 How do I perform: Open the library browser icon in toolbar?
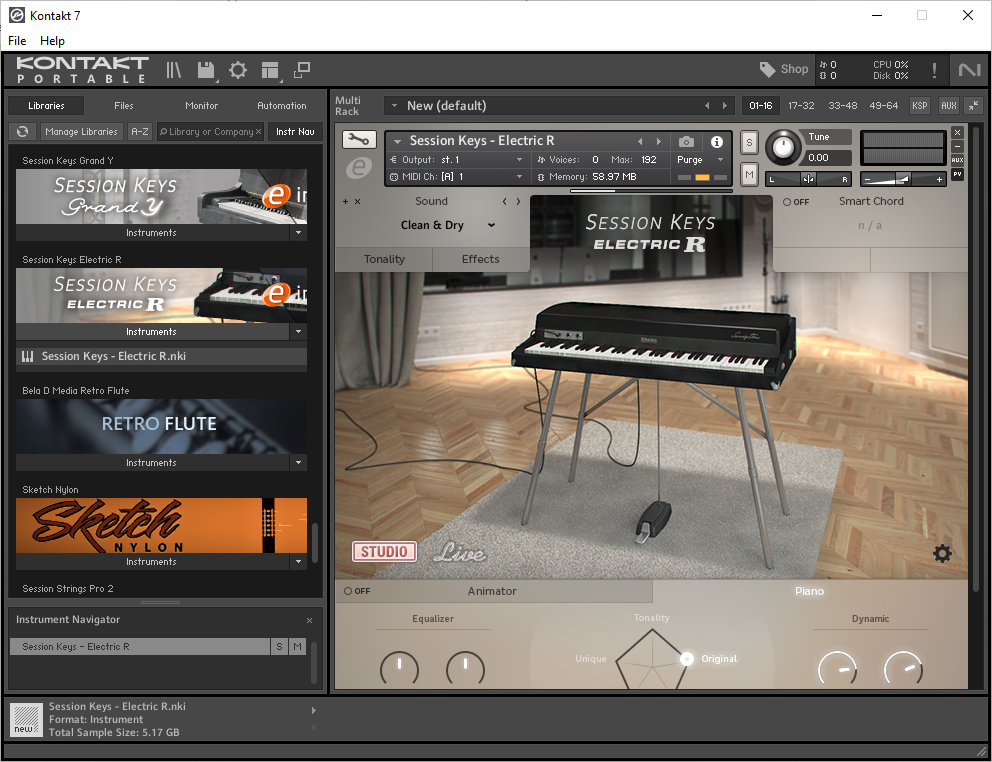point(174,70)
